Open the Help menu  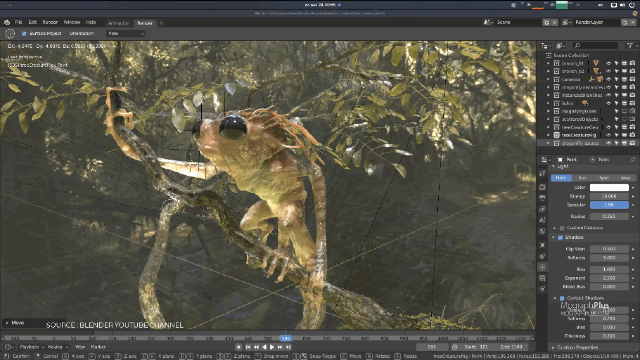[x=91, y=22]
